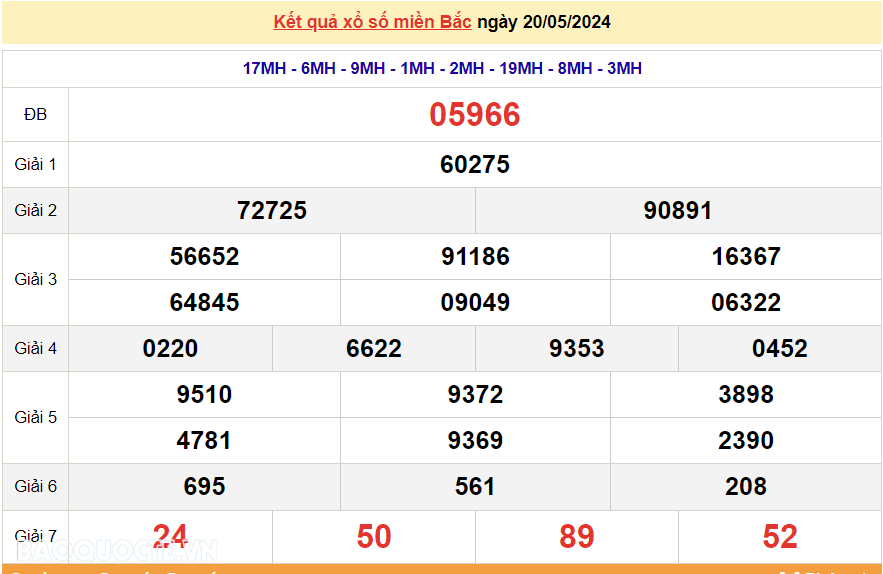Select the first prize number 60275

[475, 164]
